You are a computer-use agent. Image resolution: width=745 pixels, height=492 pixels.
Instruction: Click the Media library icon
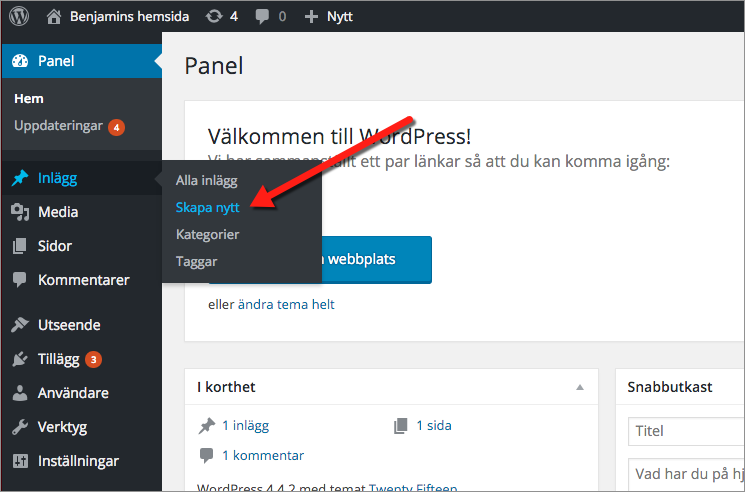(20, 212)
